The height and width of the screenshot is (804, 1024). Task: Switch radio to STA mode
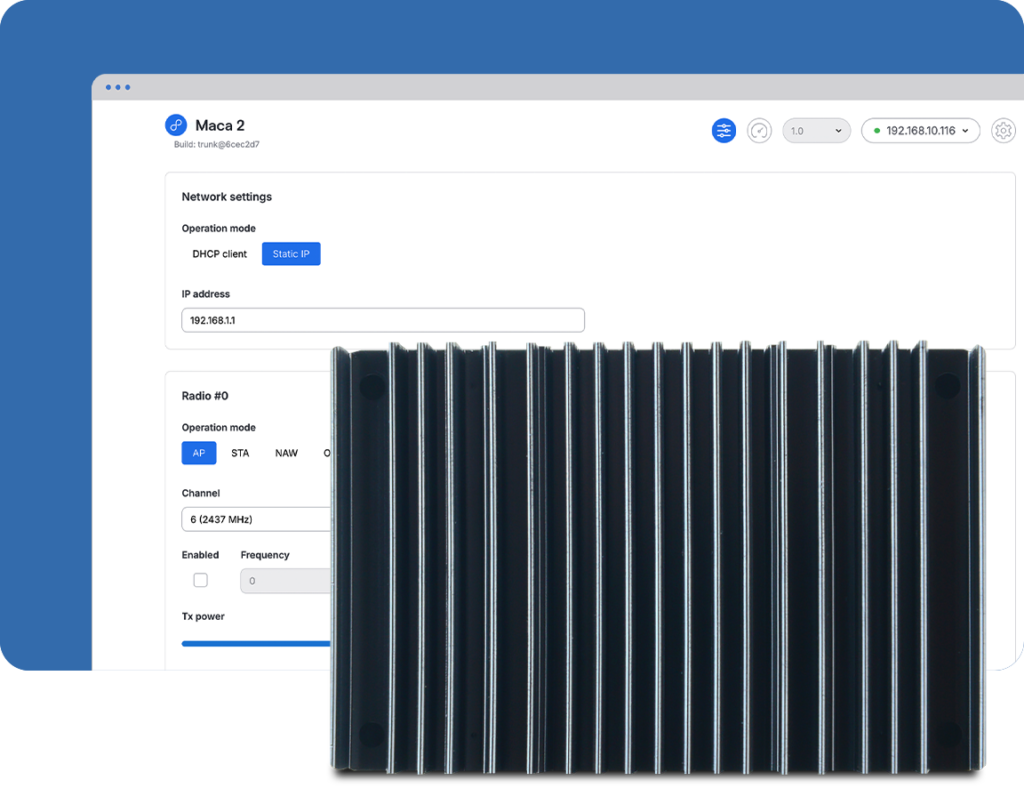[x=240, y=453]
